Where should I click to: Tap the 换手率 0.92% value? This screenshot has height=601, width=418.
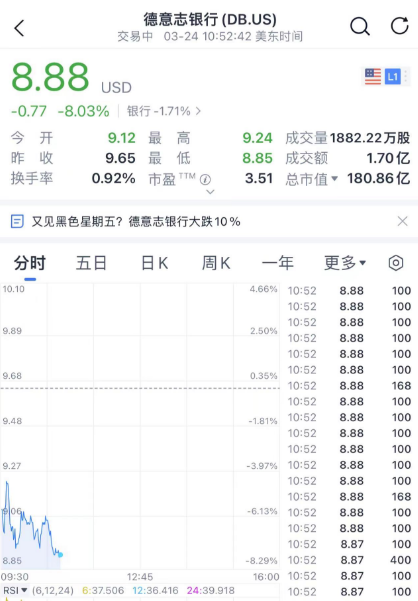[x=113, y=179]
